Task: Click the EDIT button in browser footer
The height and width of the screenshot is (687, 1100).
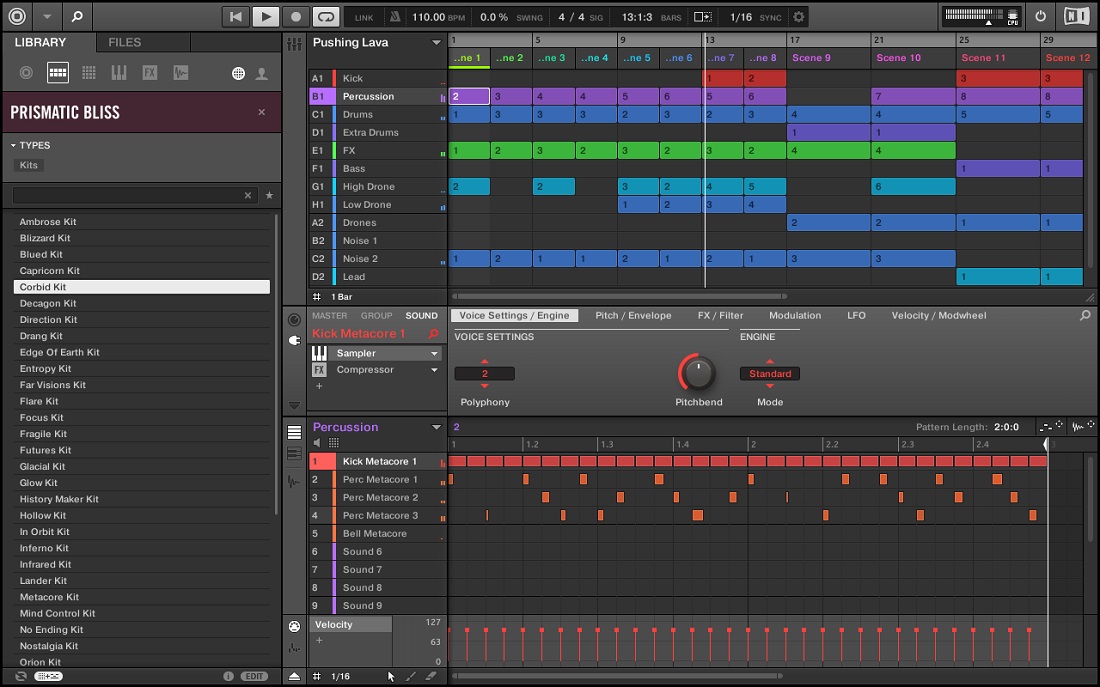Action: pyautogui.click(x=254, y=677)
